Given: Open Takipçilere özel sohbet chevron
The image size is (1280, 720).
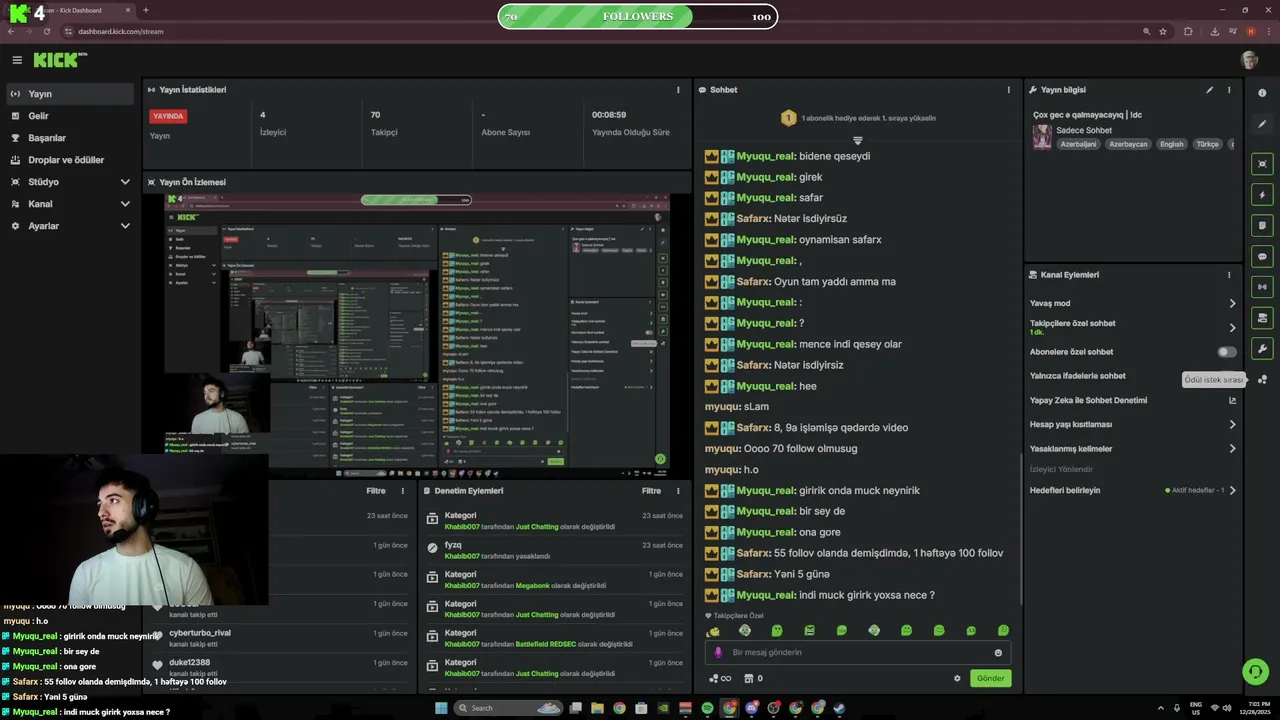Looking at the screenshot, I should coord(1232,327).
